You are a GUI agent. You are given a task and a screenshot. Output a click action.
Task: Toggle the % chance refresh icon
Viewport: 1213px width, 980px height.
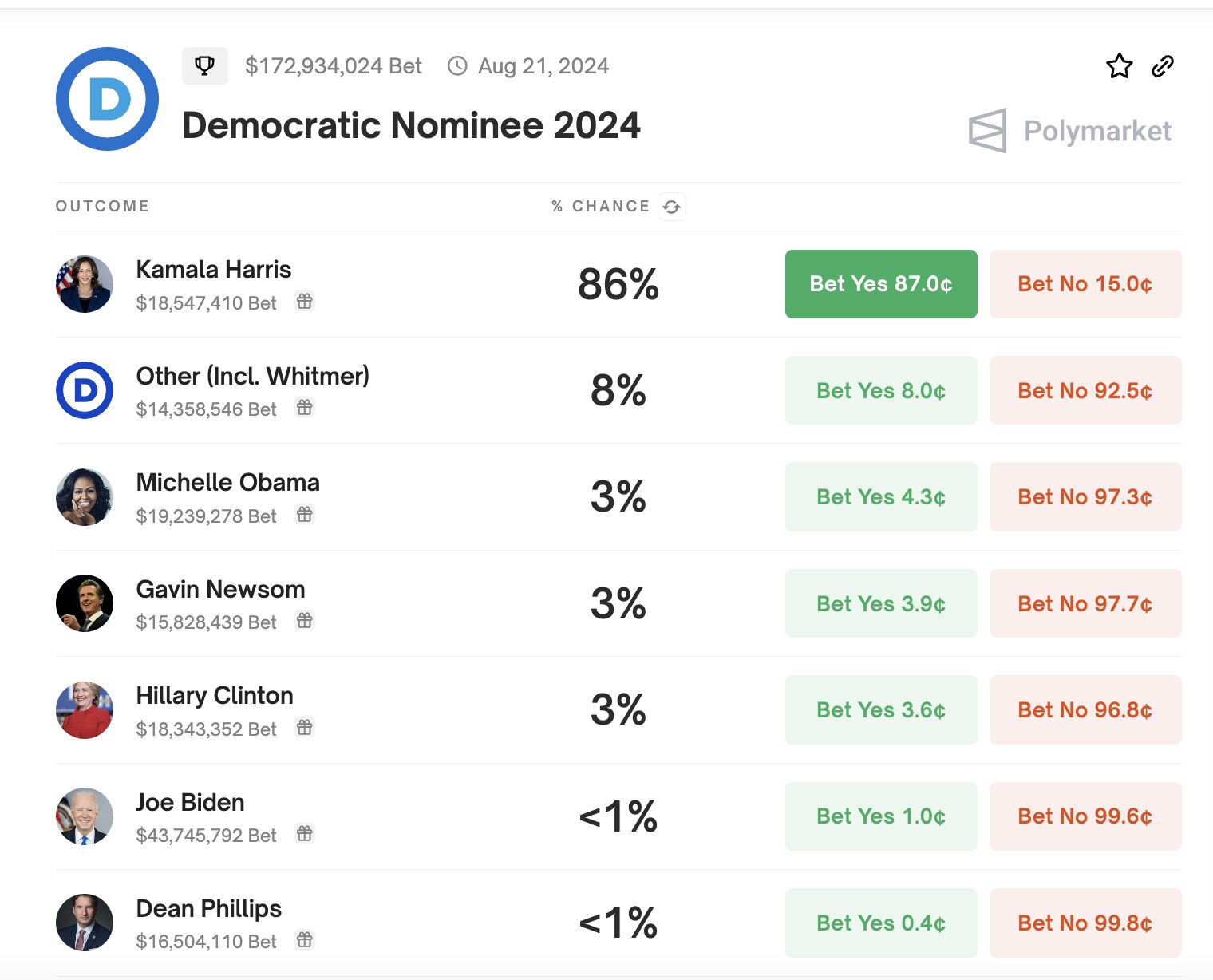[672, 207]
